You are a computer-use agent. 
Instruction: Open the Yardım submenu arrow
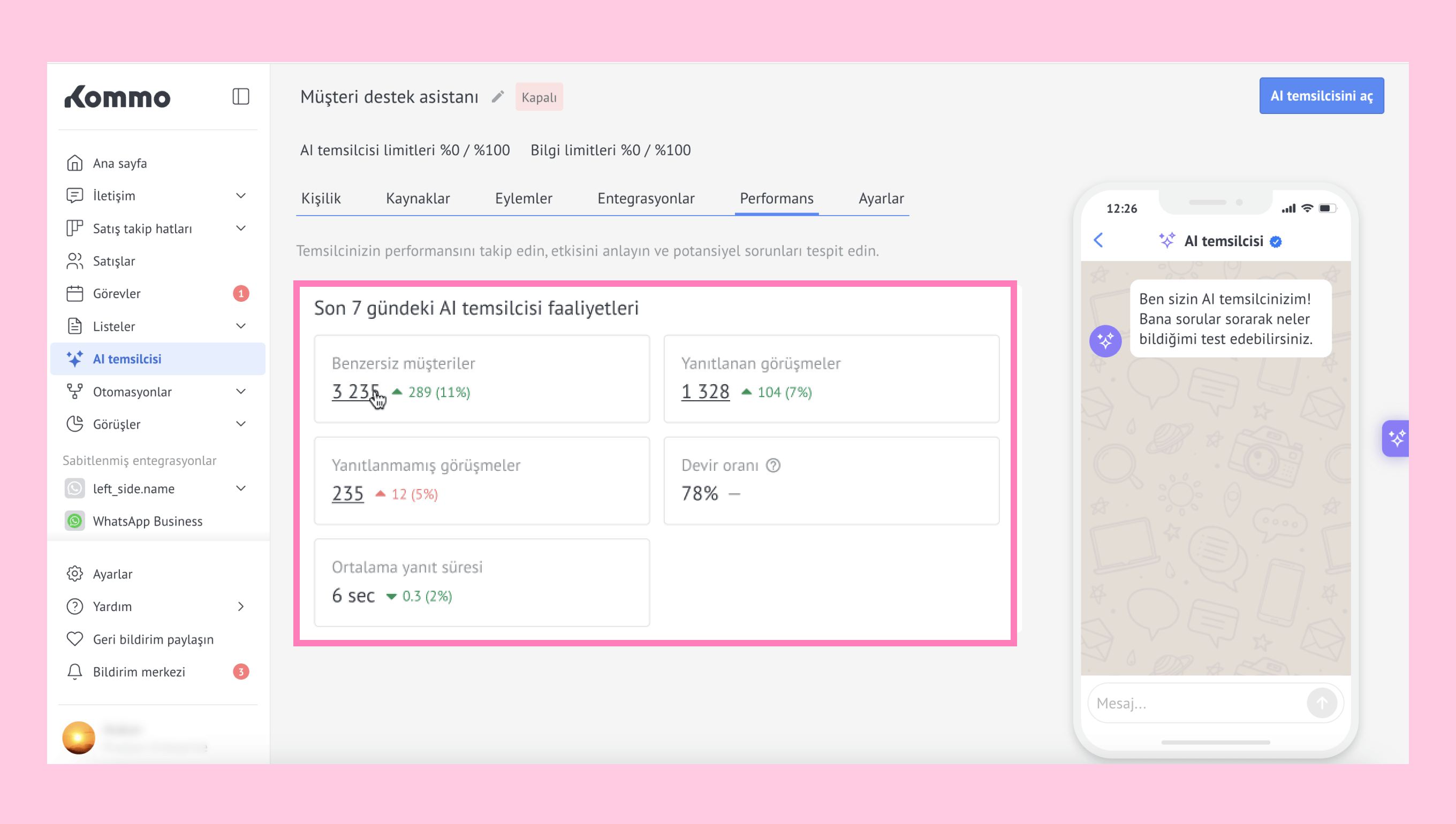pyautogui.click(x=240, y=607)
